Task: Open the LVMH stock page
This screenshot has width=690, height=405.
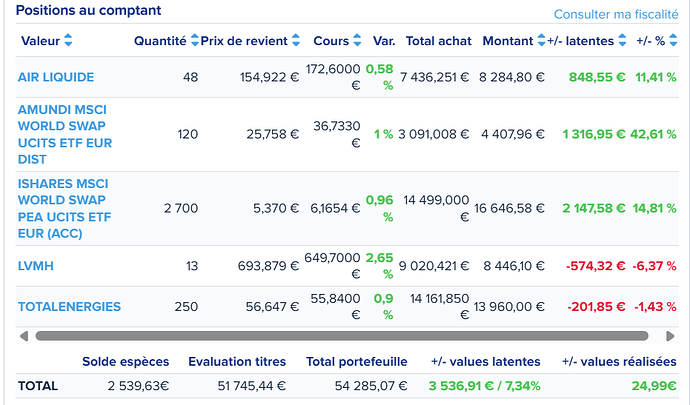Action: tap(34, 265)
